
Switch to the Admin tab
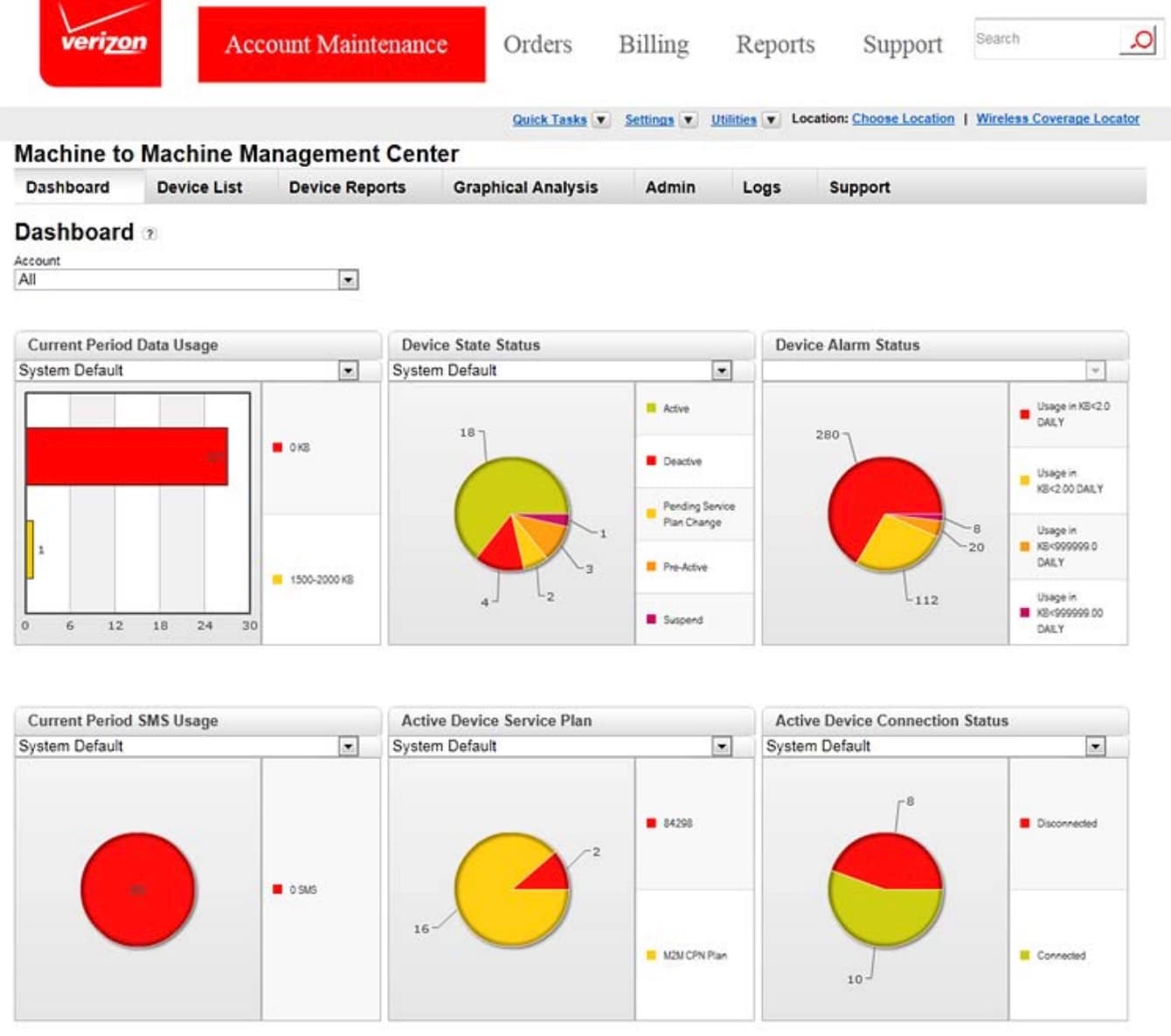click(670, 187)
